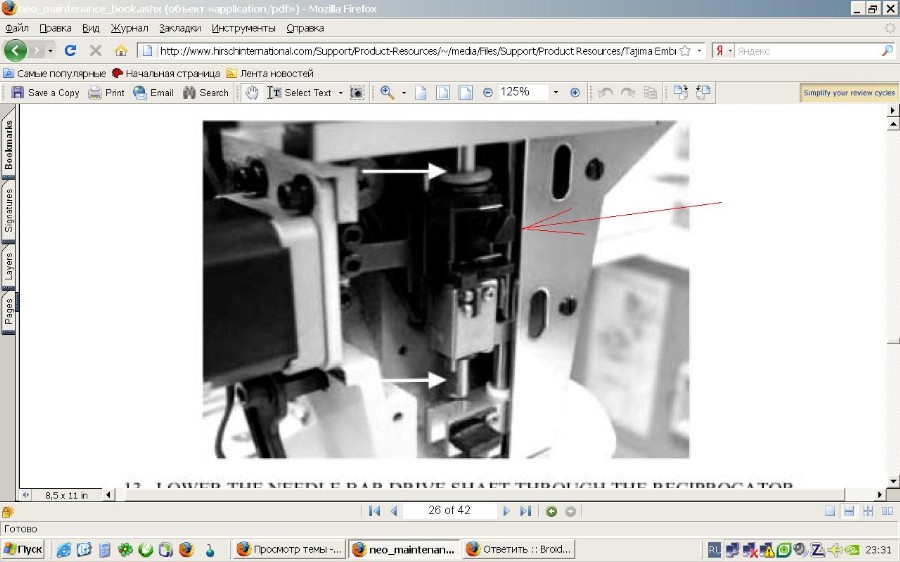Go to the next PDF page
The image size is (900, 562).
tap(506, 511)
